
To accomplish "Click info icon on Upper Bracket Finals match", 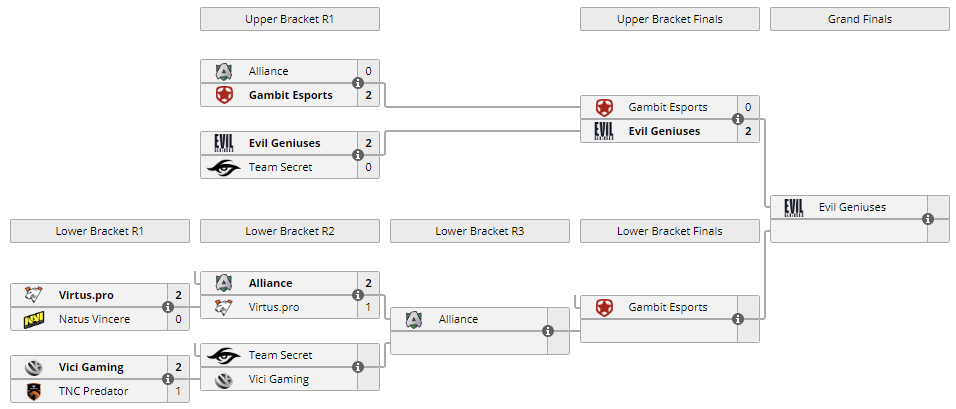I will coord(738,119).
